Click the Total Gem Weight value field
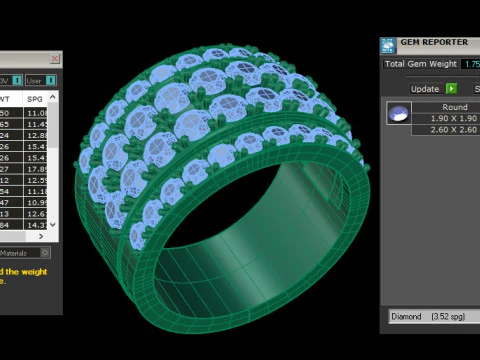The height and width of the screenshot is (360, 480). 471,64
